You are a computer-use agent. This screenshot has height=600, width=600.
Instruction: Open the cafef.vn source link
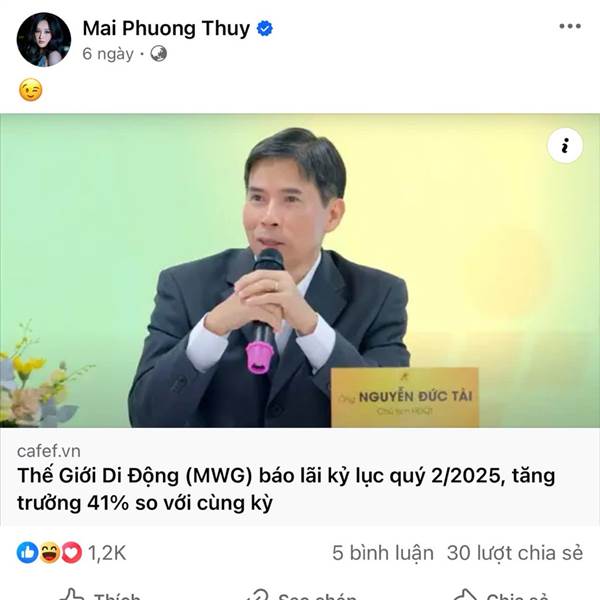[49, 452]
